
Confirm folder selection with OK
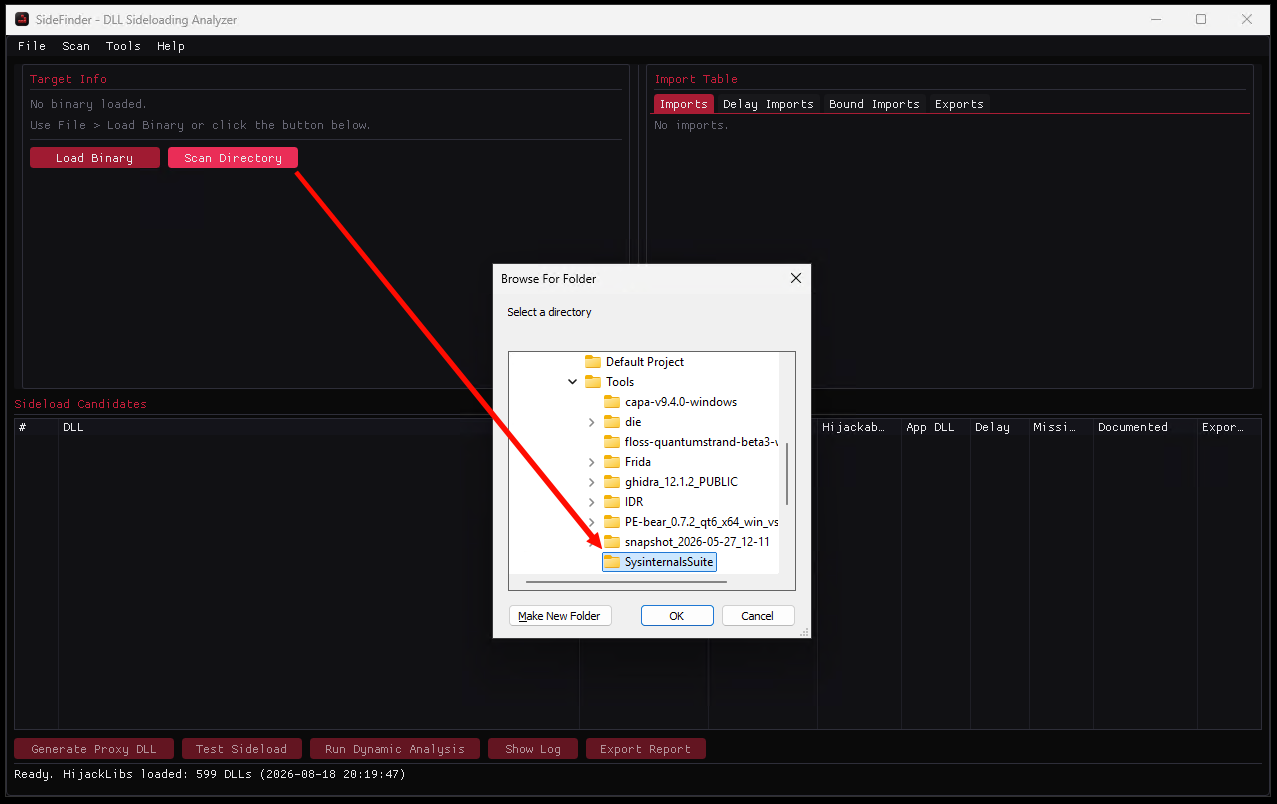[x=677, y=616]
